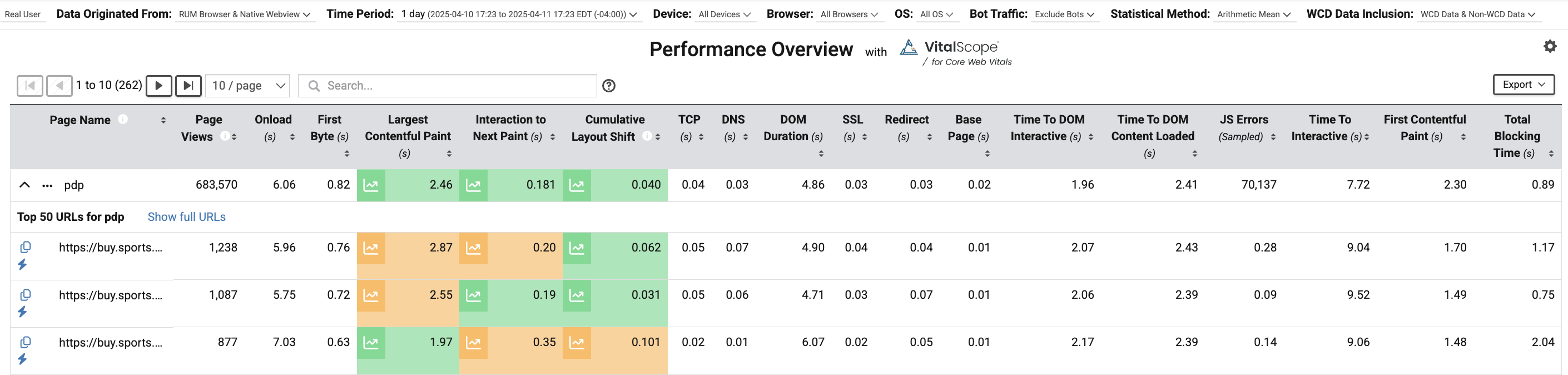Copy the URL with 1,238 page views
Viewport: 1568px width, 375px height.
(x=26, y=247)
